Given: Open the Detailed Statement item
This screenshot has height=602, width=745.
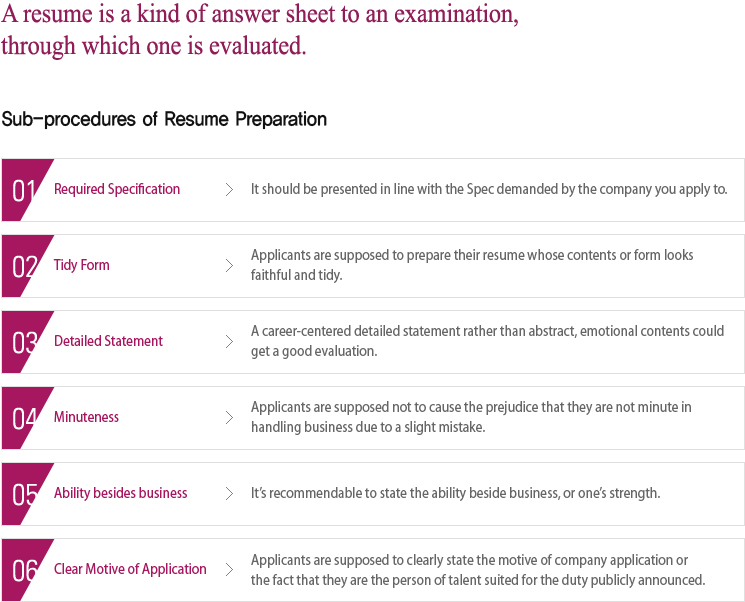Looking at the screenshot, I should coord(108,341).
